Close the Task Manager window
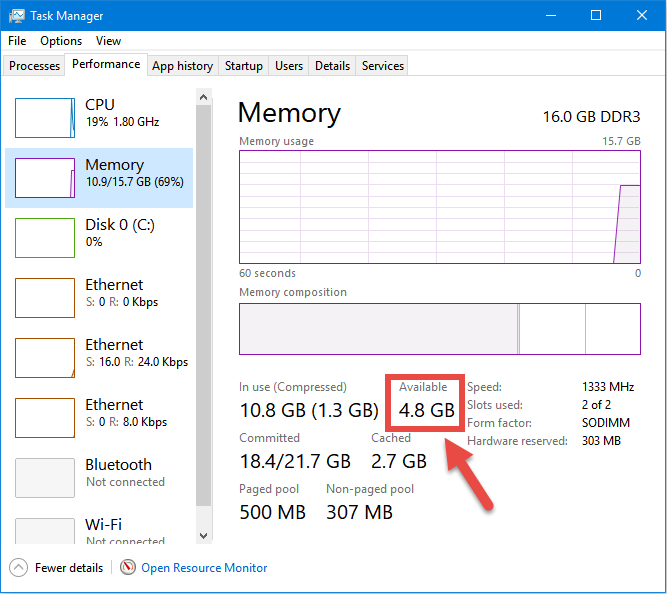 click(642, 16)
